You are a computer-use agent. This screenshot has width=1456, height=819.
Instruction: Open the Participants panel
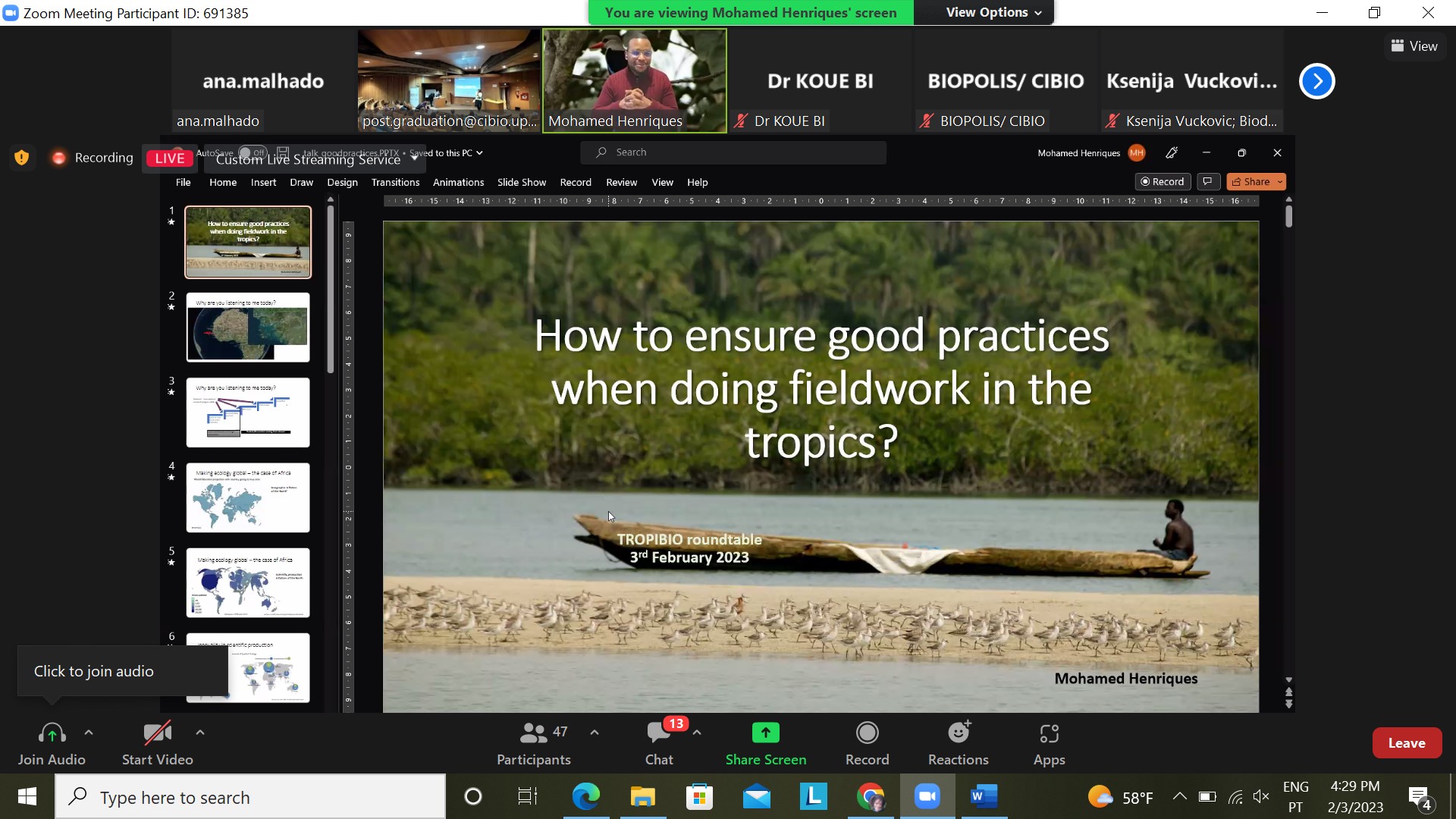534,743
